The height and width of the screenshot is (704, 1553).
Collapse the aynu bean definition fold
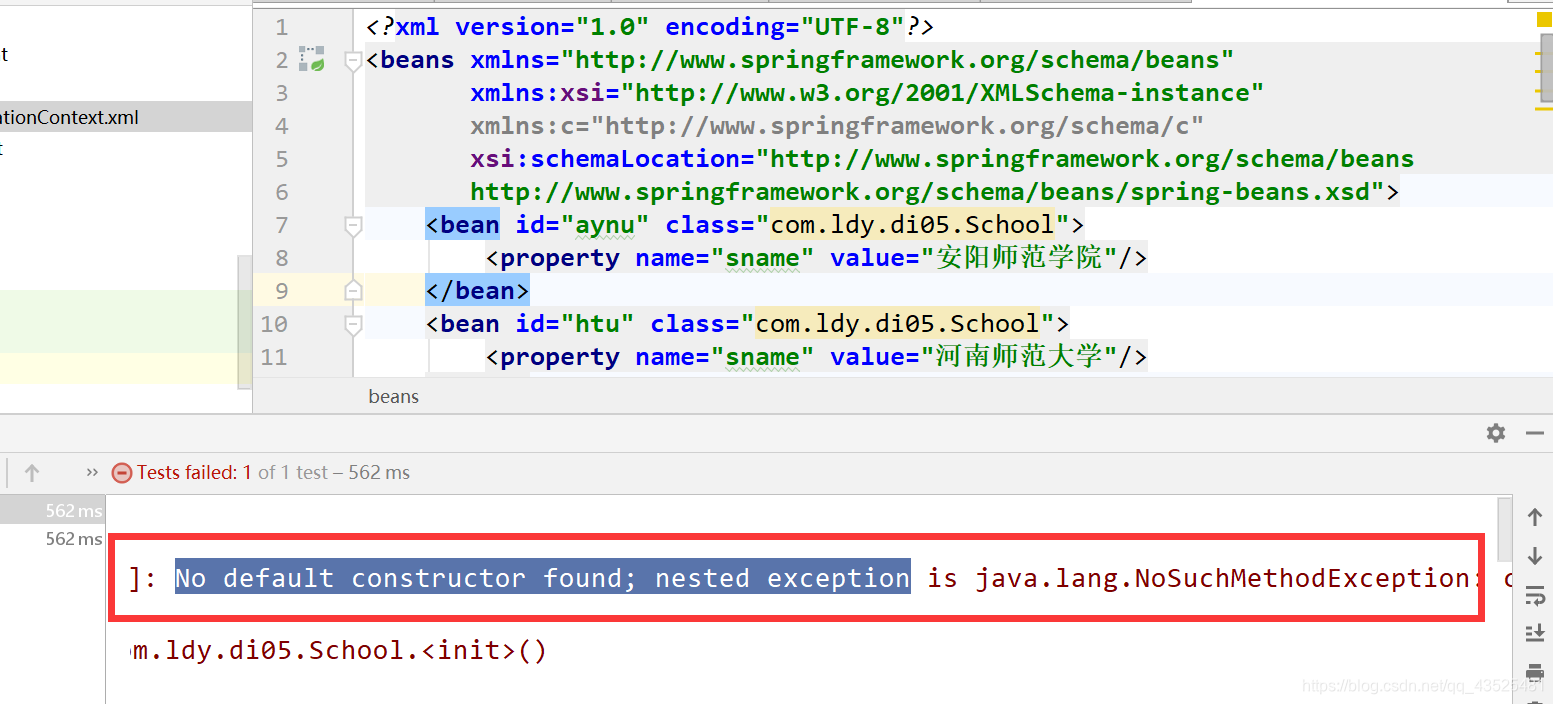352,225
